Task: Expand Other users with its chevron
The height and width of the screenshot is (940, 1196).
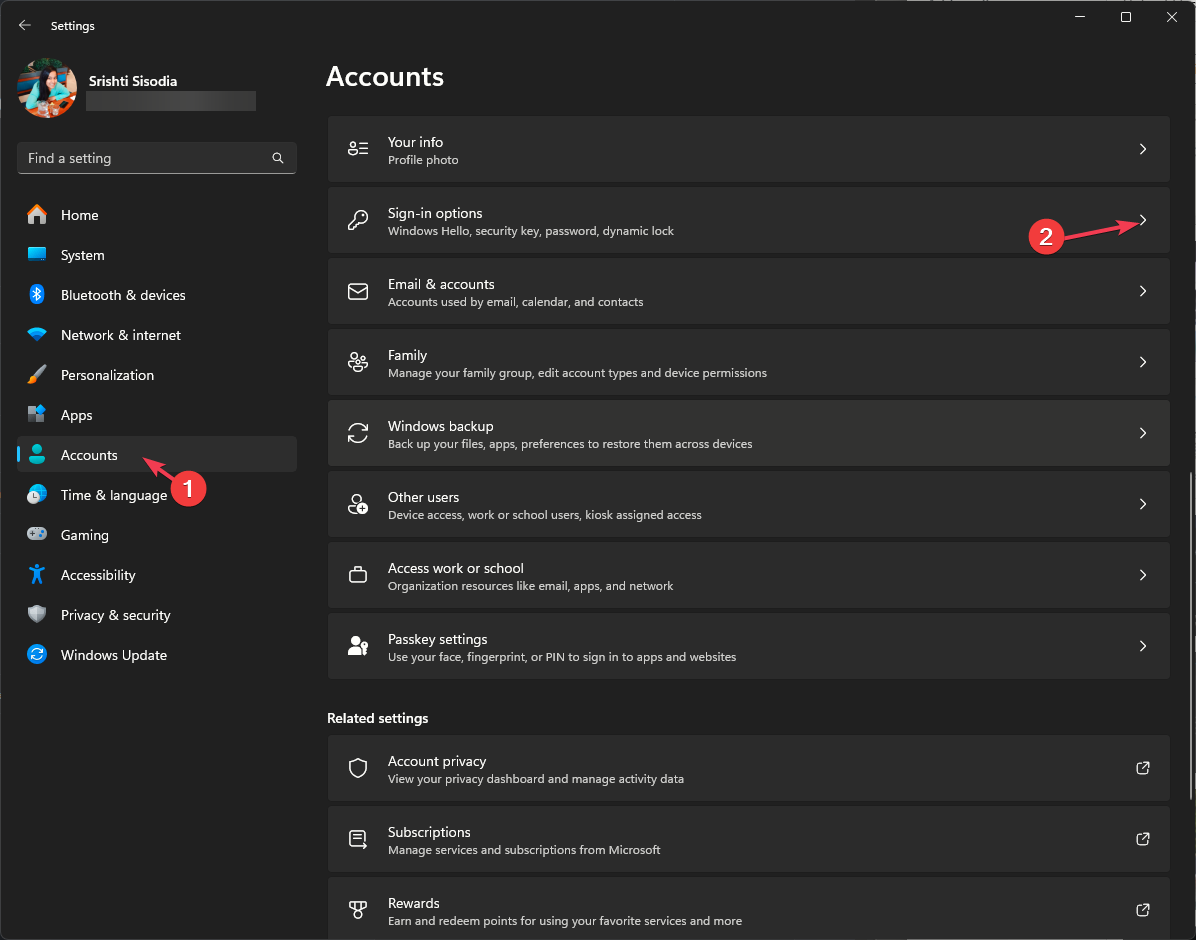Action: pos(1143,504)
